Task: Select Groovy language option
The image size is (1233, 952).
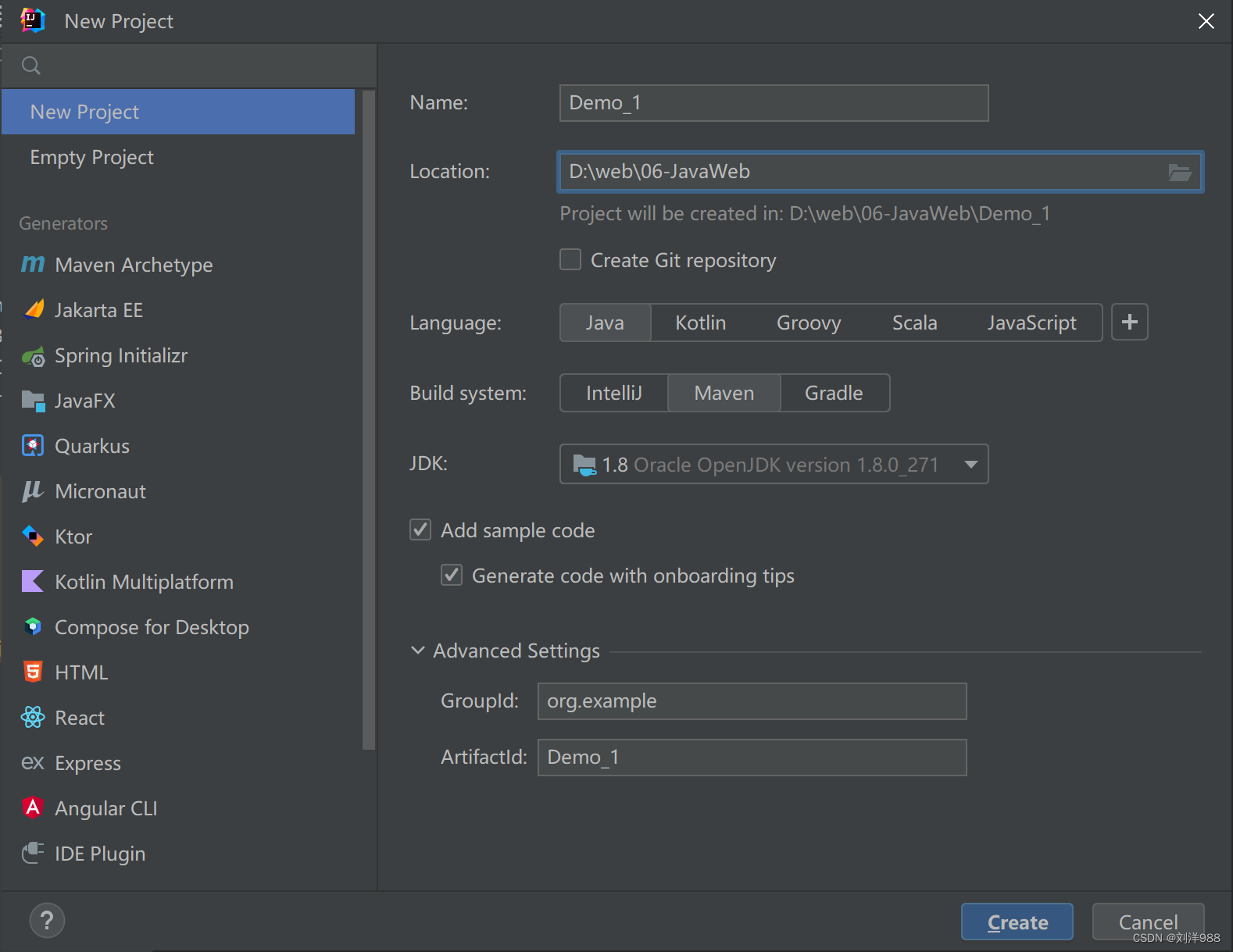Action: [x=809, y=323]
